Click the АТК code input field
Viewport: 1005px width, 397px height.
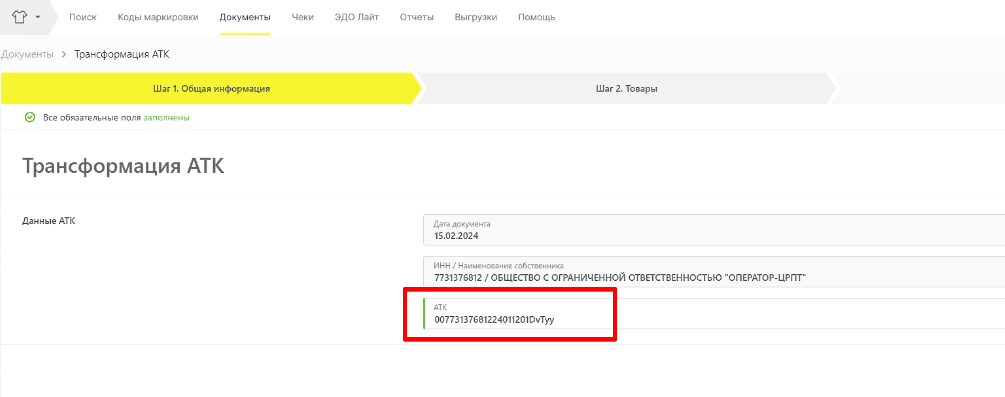pos(713,314)
